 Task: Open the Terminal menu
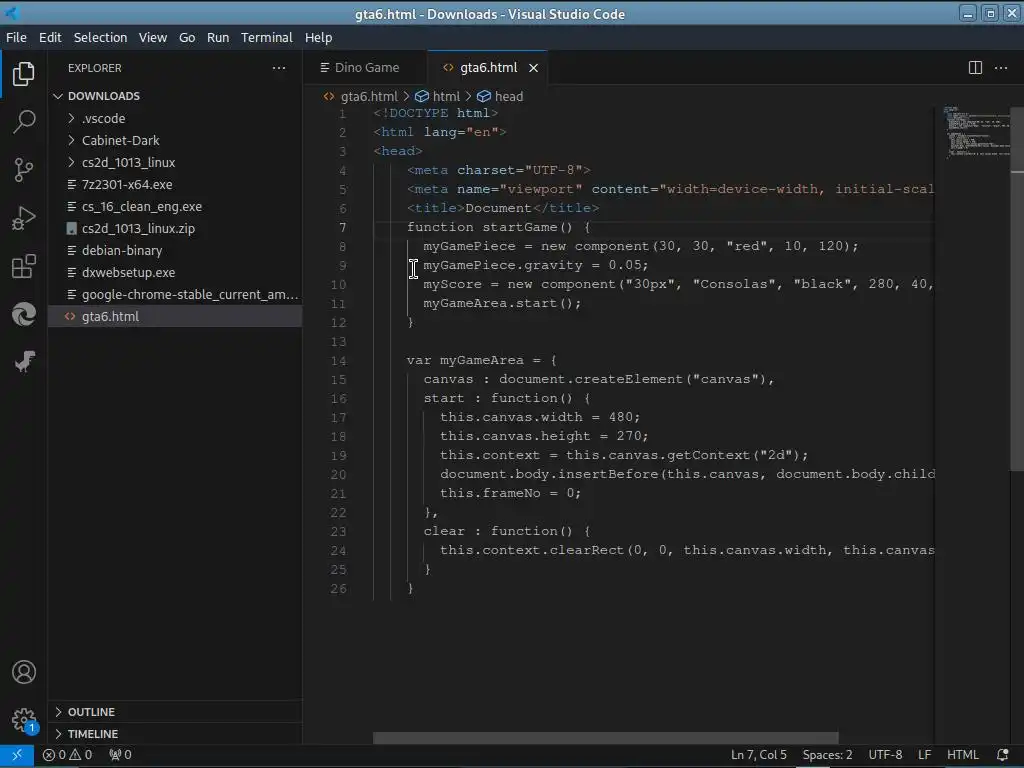click(x=266, y=37)
